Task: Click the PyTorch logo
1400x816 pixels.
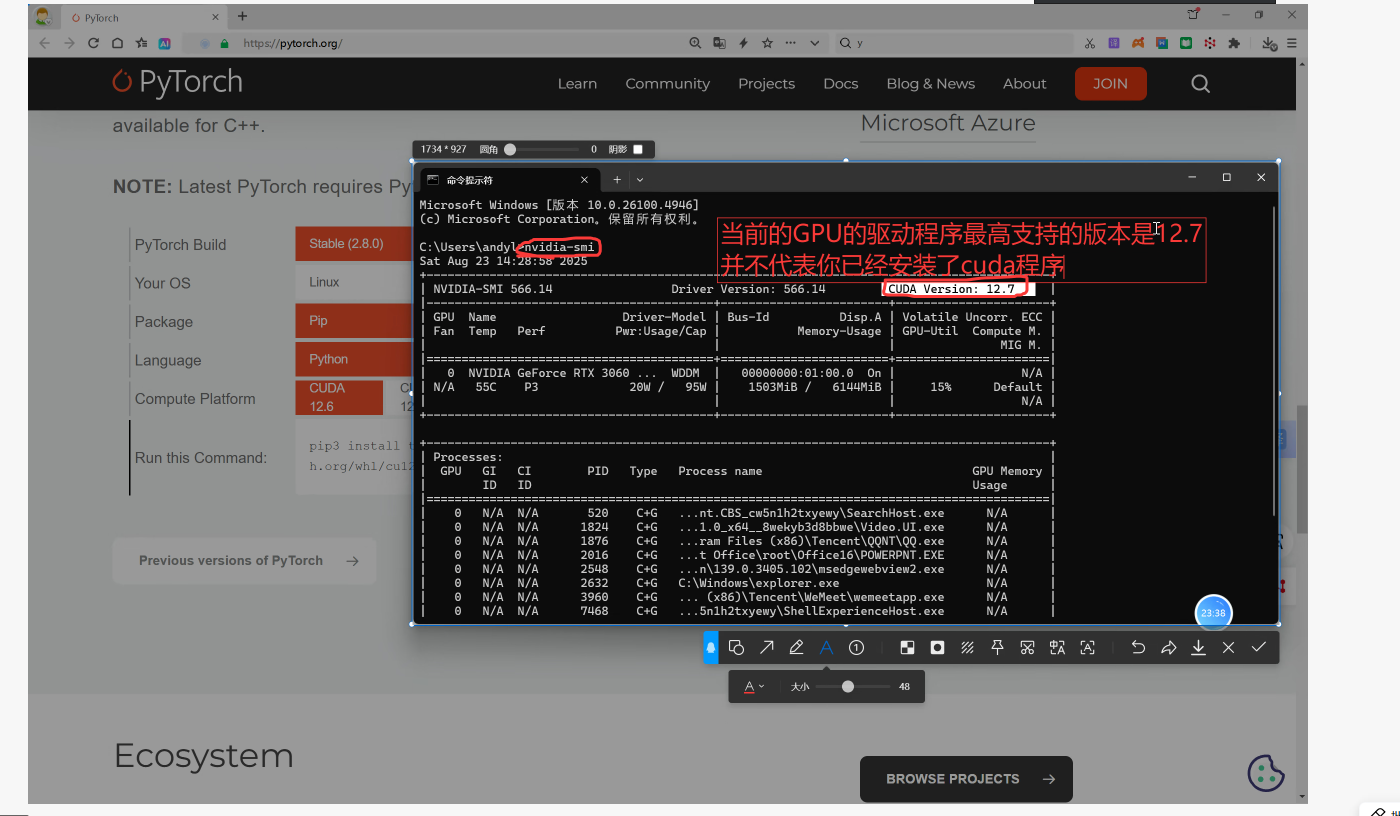Action: 178,82
